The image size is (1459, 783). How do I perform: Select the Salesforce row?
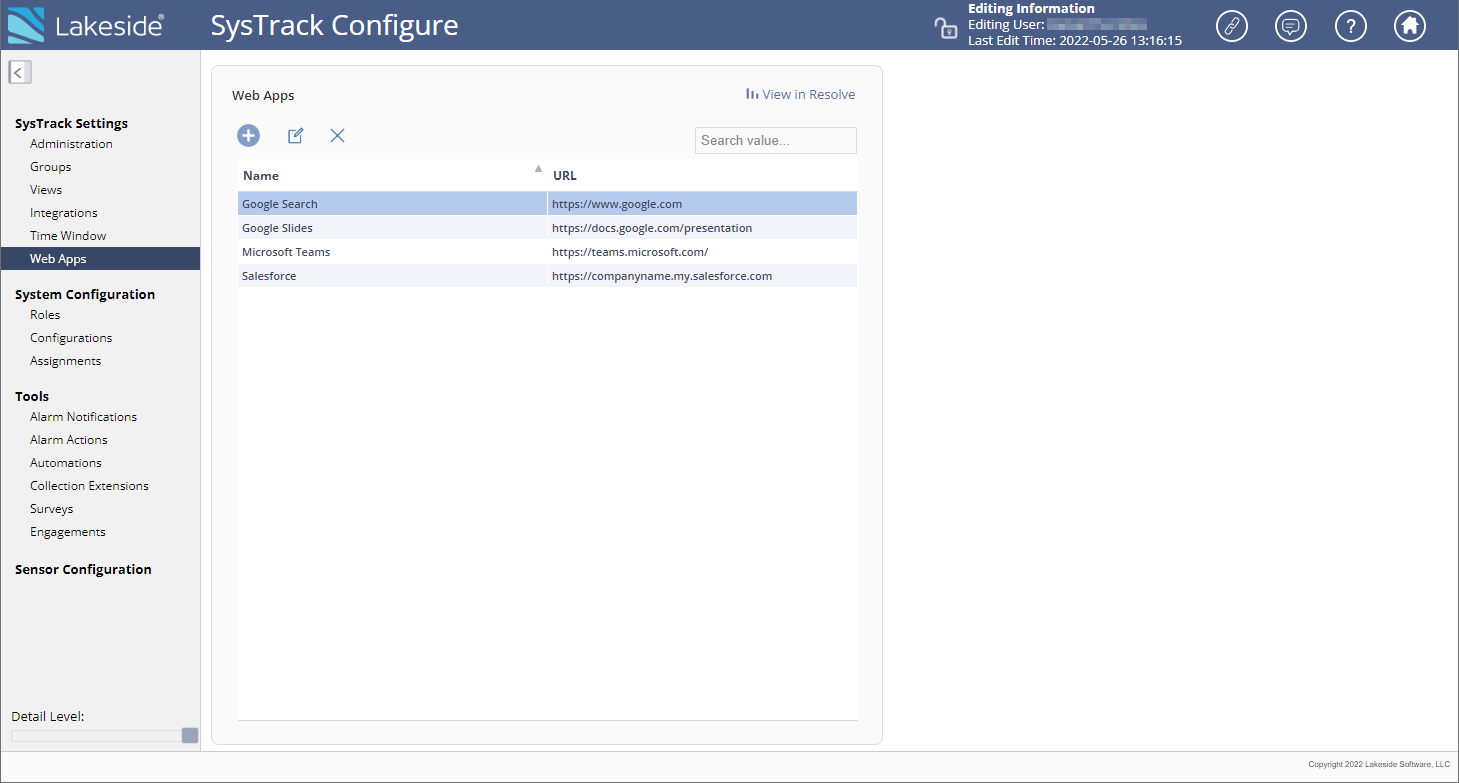[547, 276]
